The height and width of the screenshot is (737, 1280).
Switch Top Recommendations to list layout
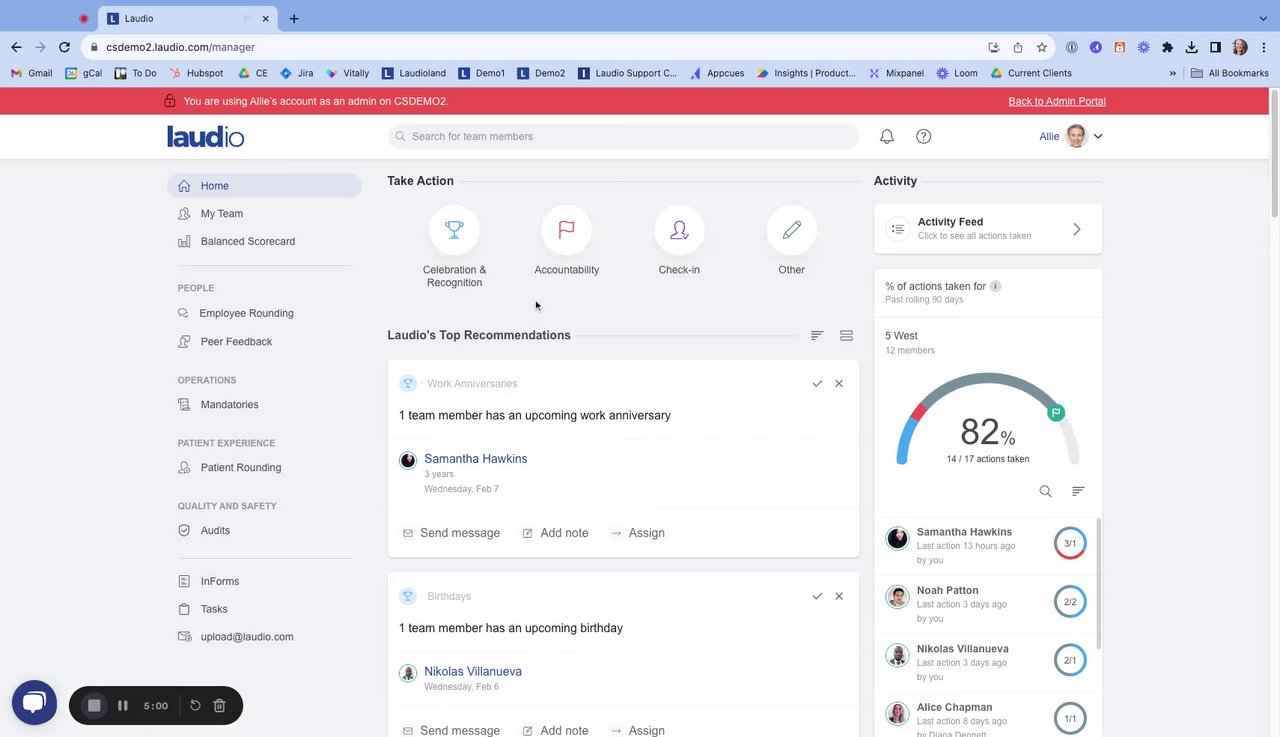coord(846,335)
